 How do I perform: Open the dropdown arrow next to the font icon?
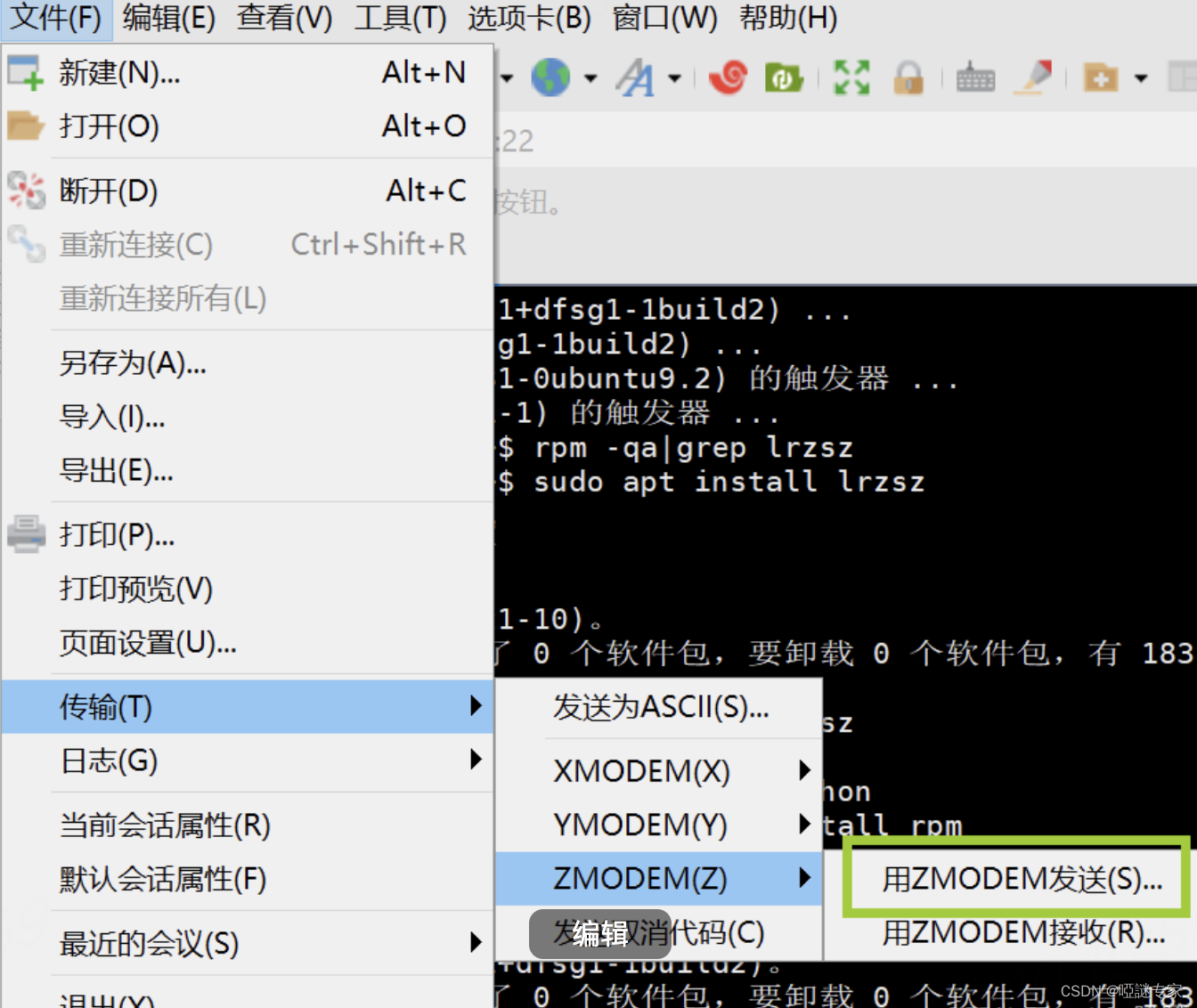click(x=675, y=77)
